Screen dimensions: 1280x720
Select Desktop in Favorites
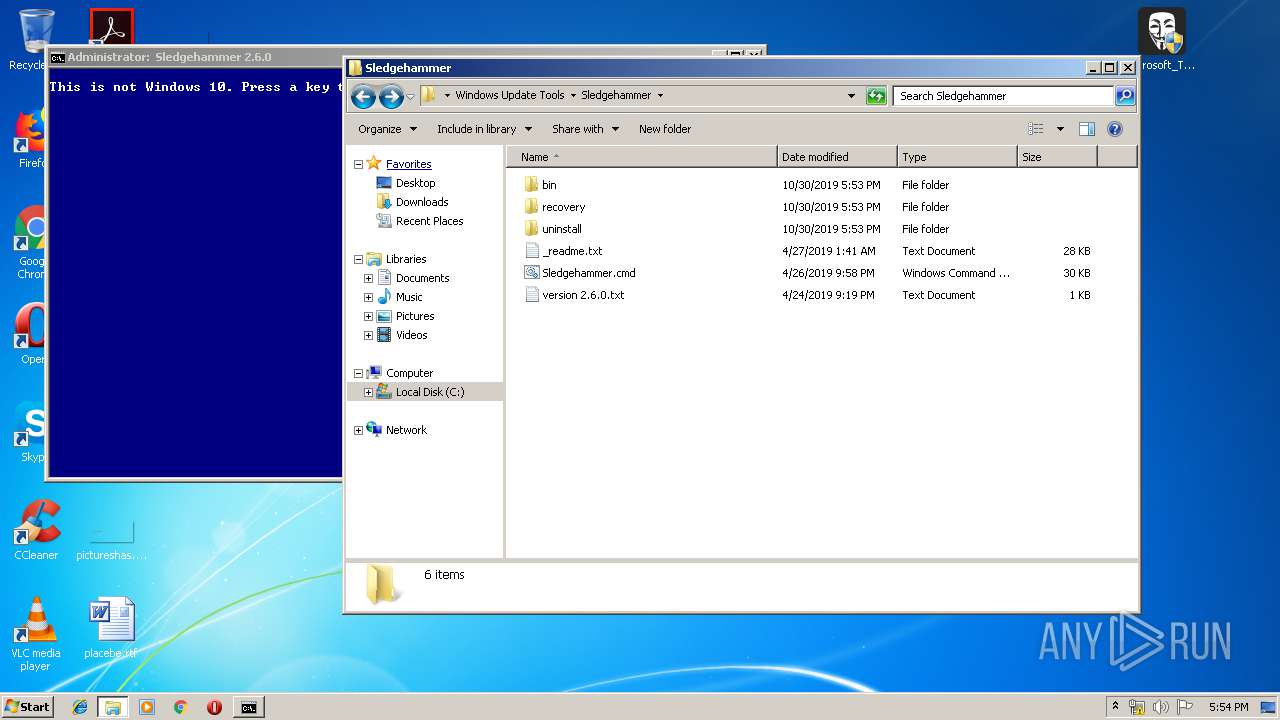[x=415, y=183]
